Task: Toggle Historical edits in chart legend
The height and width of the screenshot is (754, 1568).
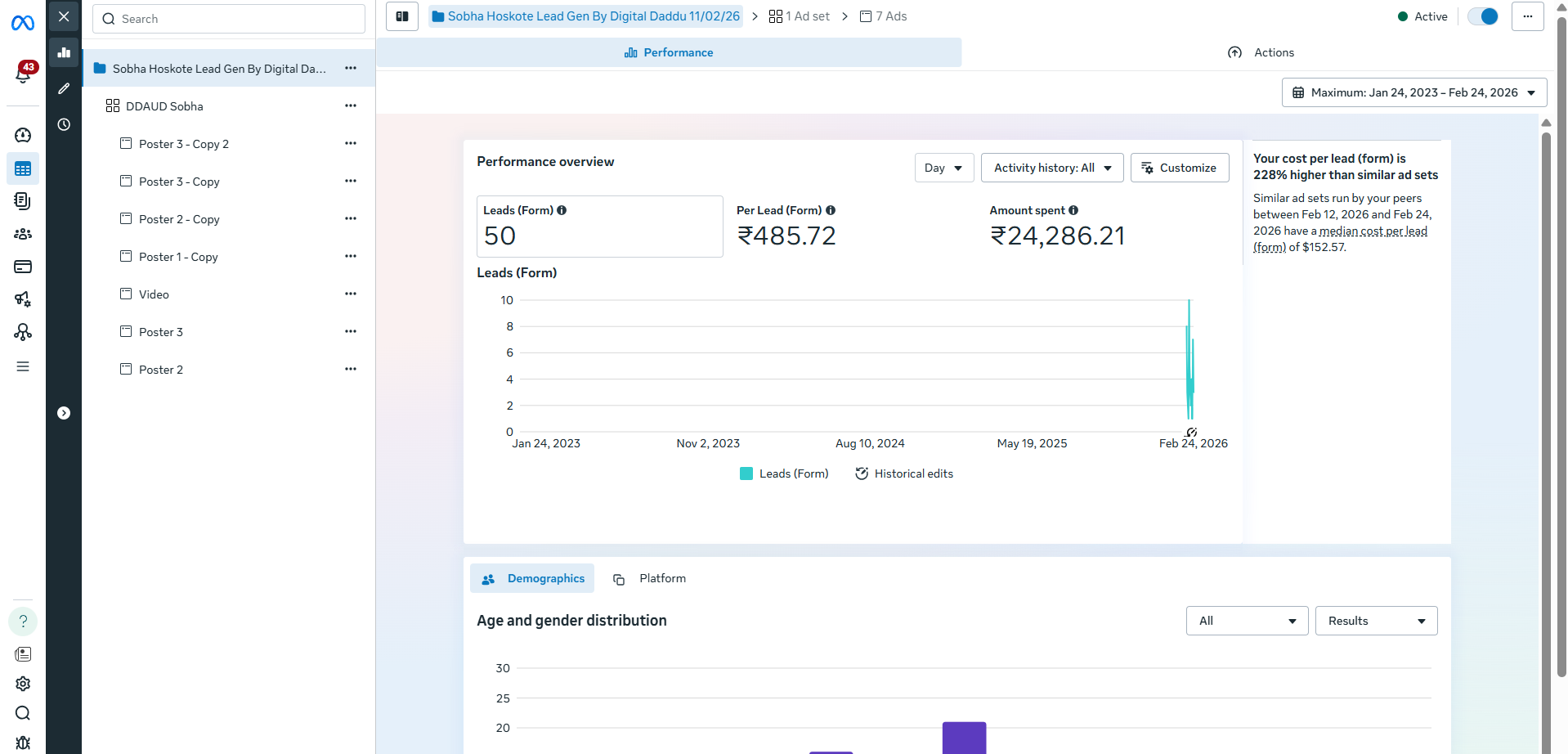Action: click(904, 473)
